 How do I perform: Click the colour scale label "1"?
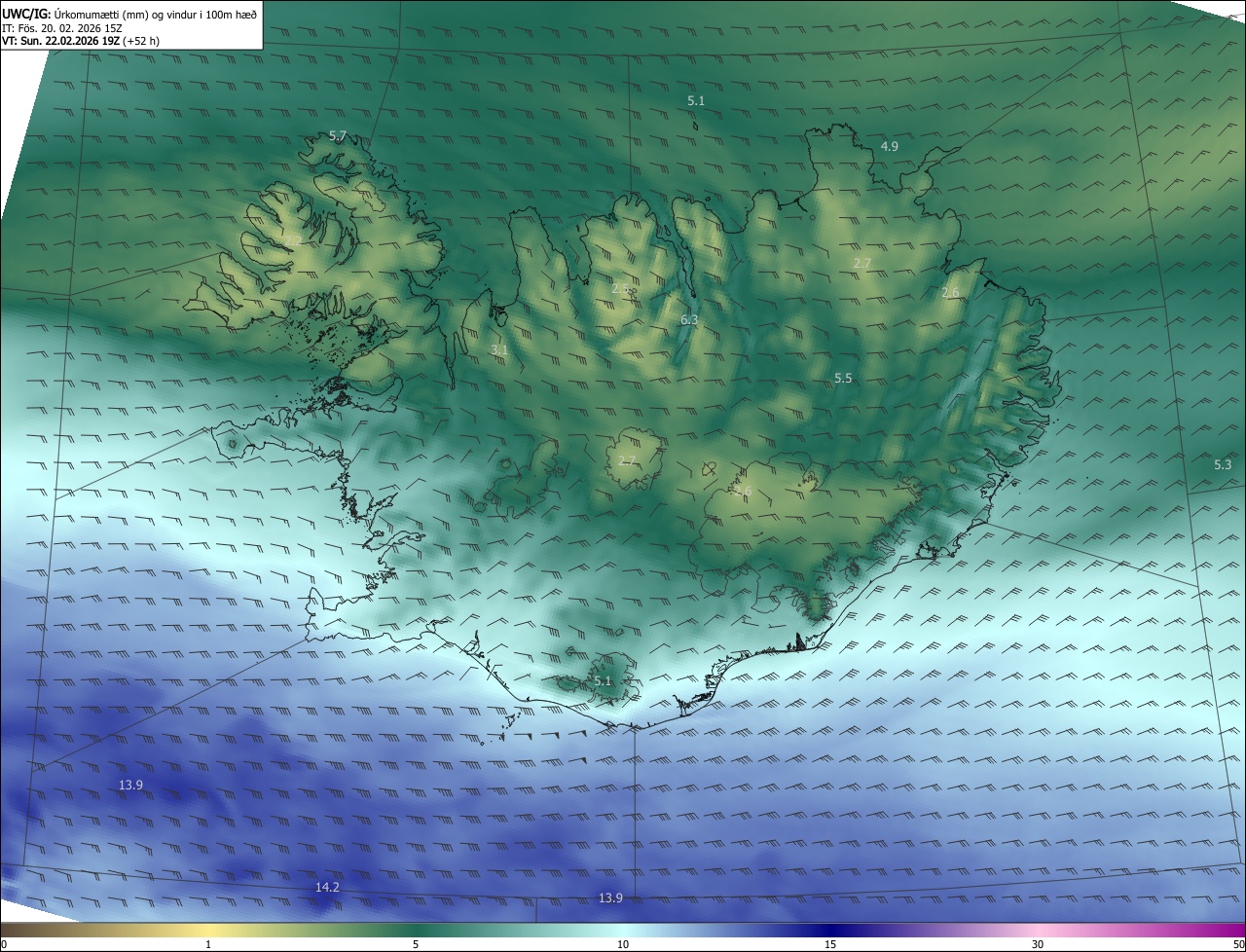coord(208,944)
